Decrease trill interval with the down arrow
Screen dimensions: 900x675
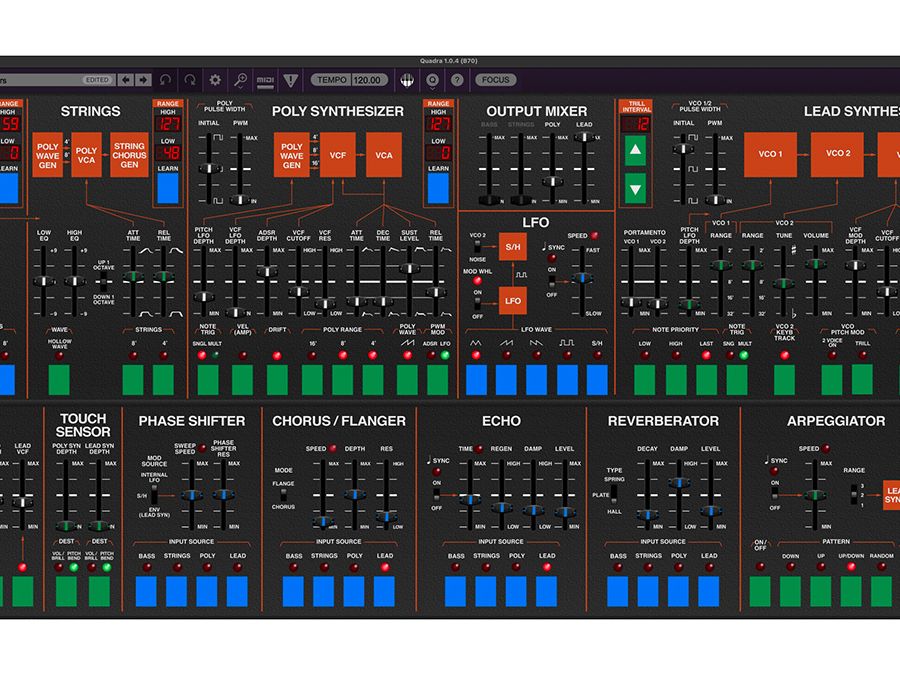(x=635, y=189)
